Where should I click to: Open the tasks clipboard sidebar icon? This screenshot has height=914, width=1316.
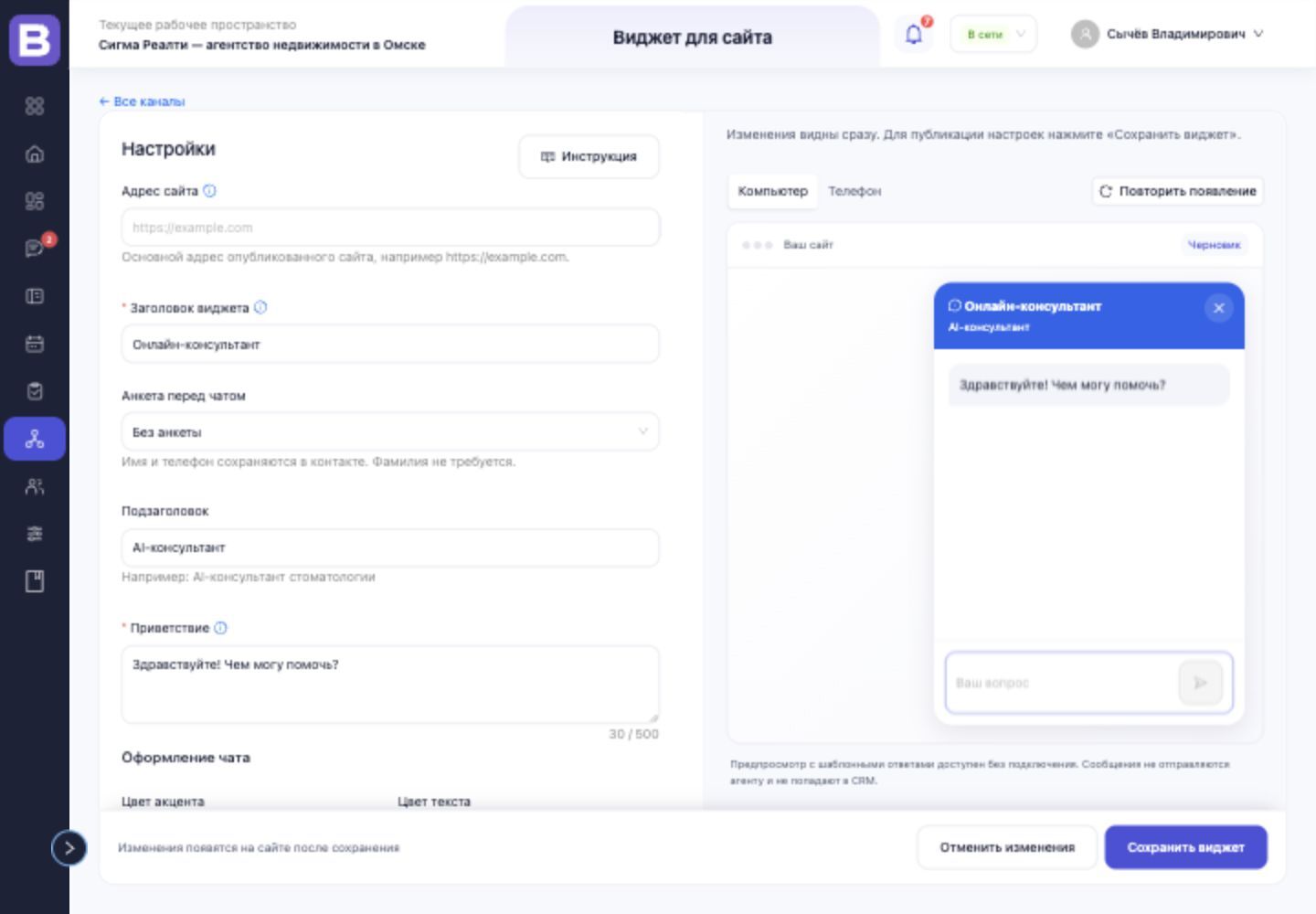pyautogui.click(x=35, y=391)
